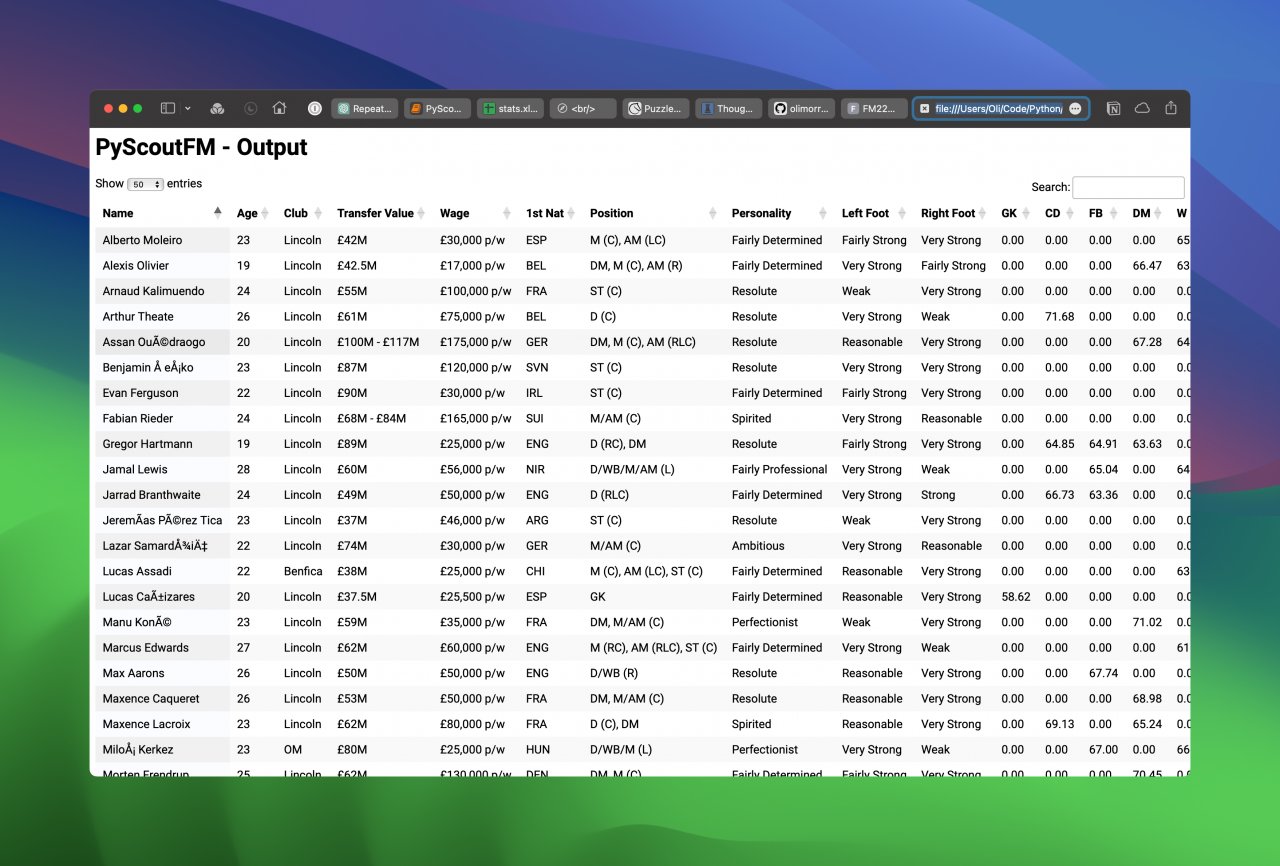
Task: Open the ellipsis page menu in address bar
Action: (1075, 108)
